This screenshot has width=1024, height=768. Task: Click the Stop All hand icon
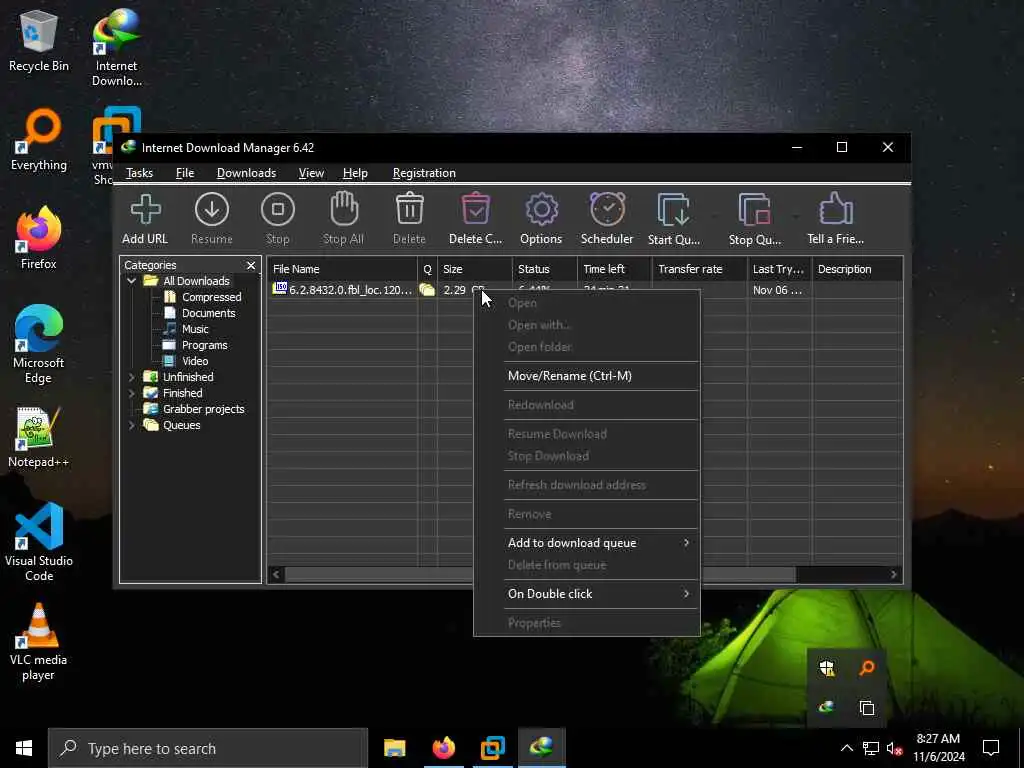pyautogui.click(x=344, y=209)
